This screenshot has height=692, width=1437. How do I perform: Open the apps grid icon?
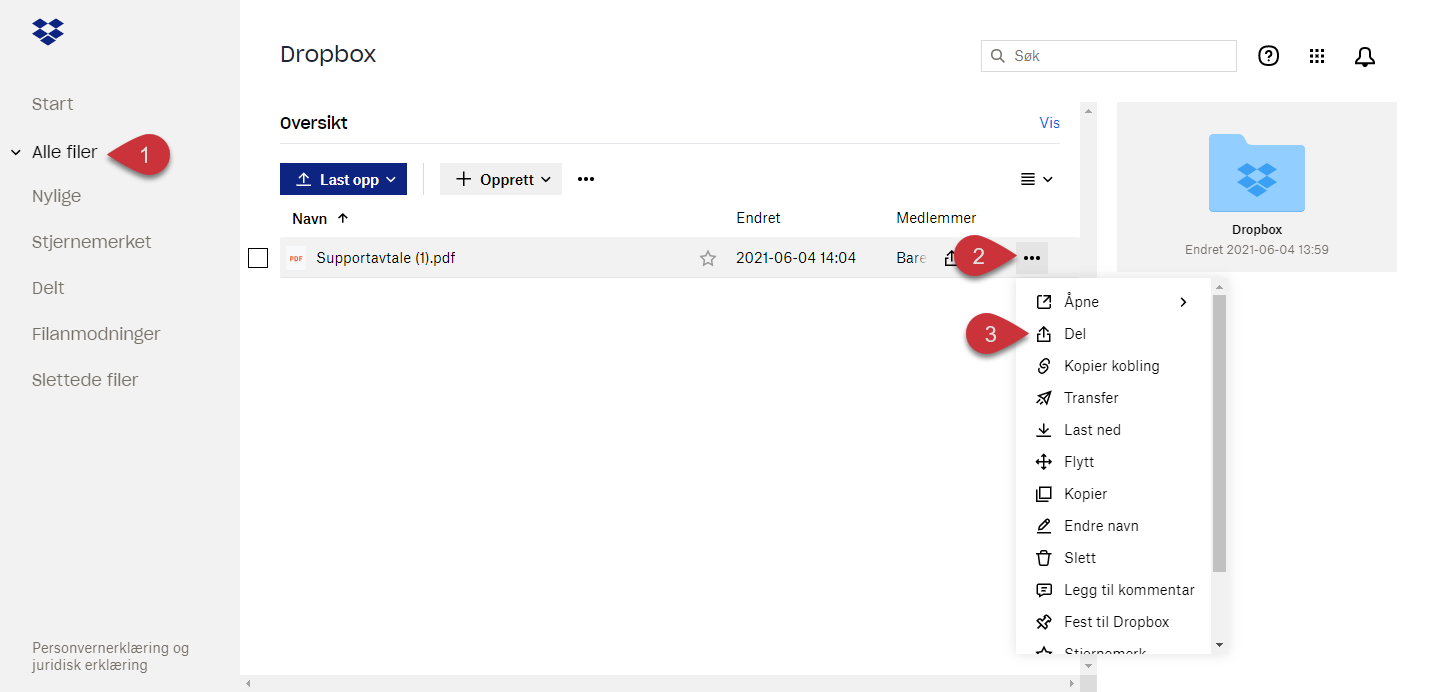[1317, 56]
